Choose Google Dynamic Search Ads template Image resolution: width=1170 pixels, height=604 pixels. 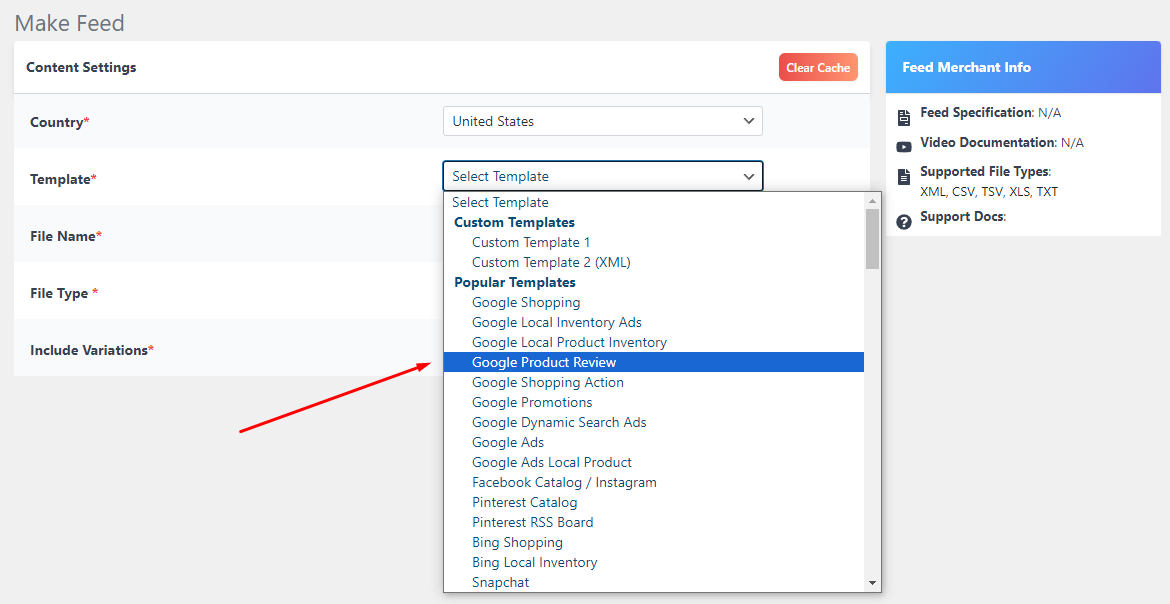coord(559,421)
